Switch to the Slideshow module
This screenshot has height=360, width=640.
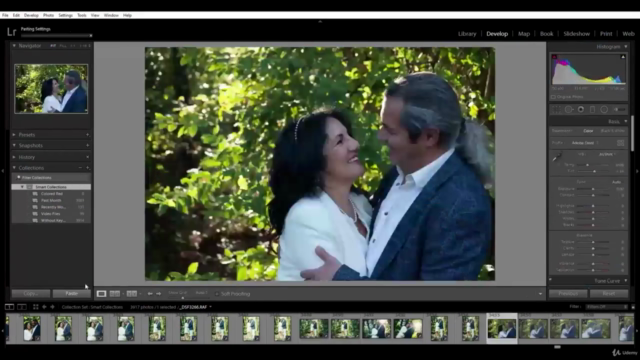(576, 34)
